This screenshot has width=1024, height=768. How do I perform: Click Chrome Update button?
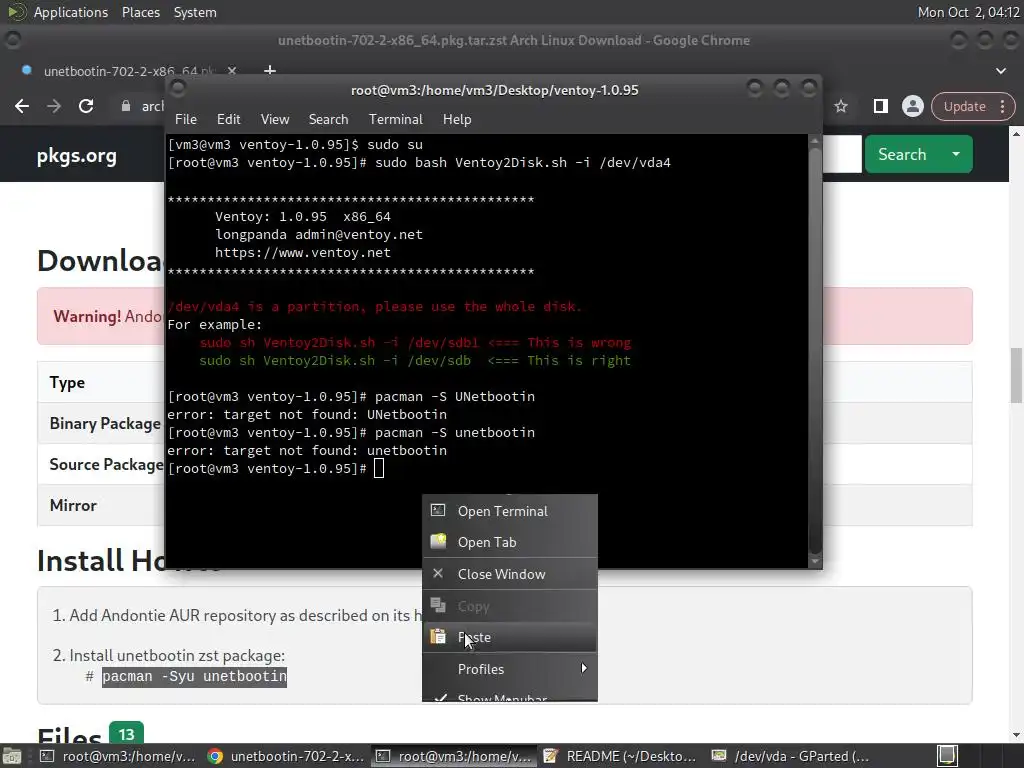(965, 106)
